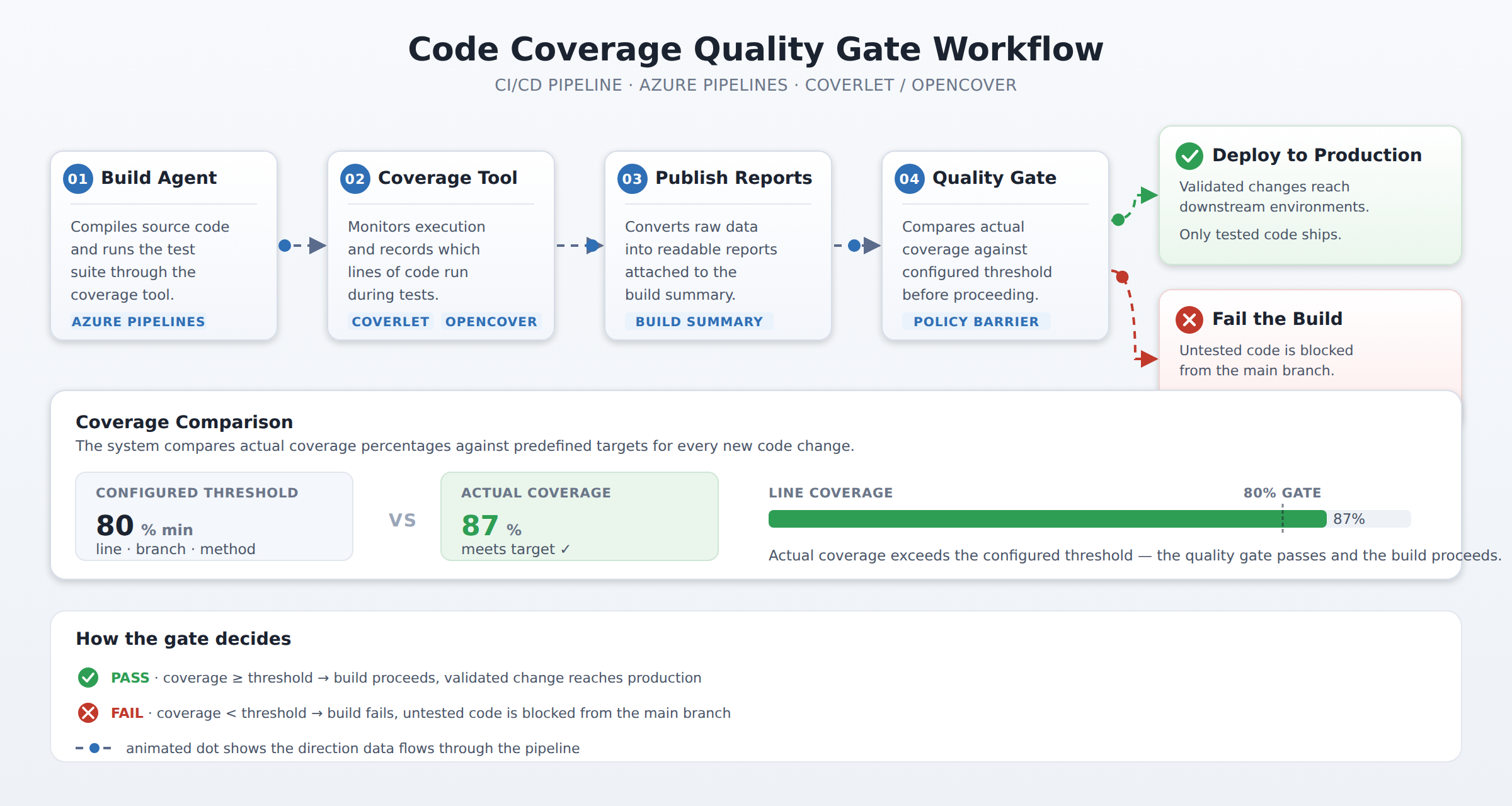Click the PASS label in the gate rules
This screenshot has height=806, width=1512.
click(x=130, y=678)
